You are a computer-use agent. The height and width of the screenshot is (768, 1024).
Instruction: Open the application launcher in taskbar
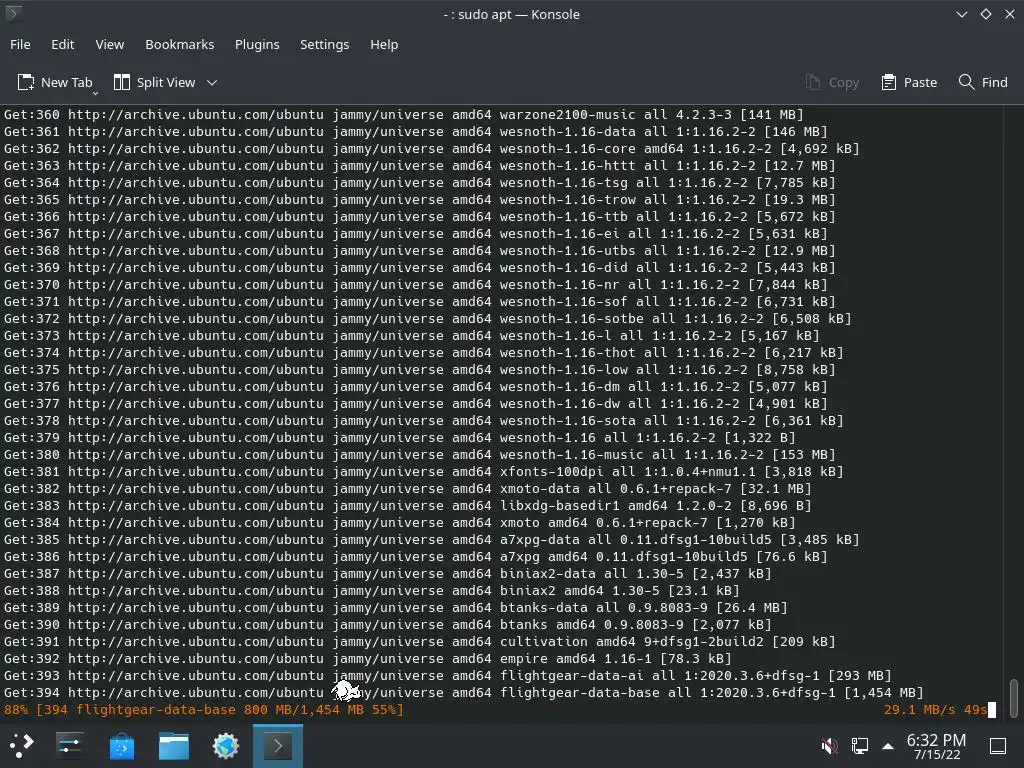coord(22,745)
